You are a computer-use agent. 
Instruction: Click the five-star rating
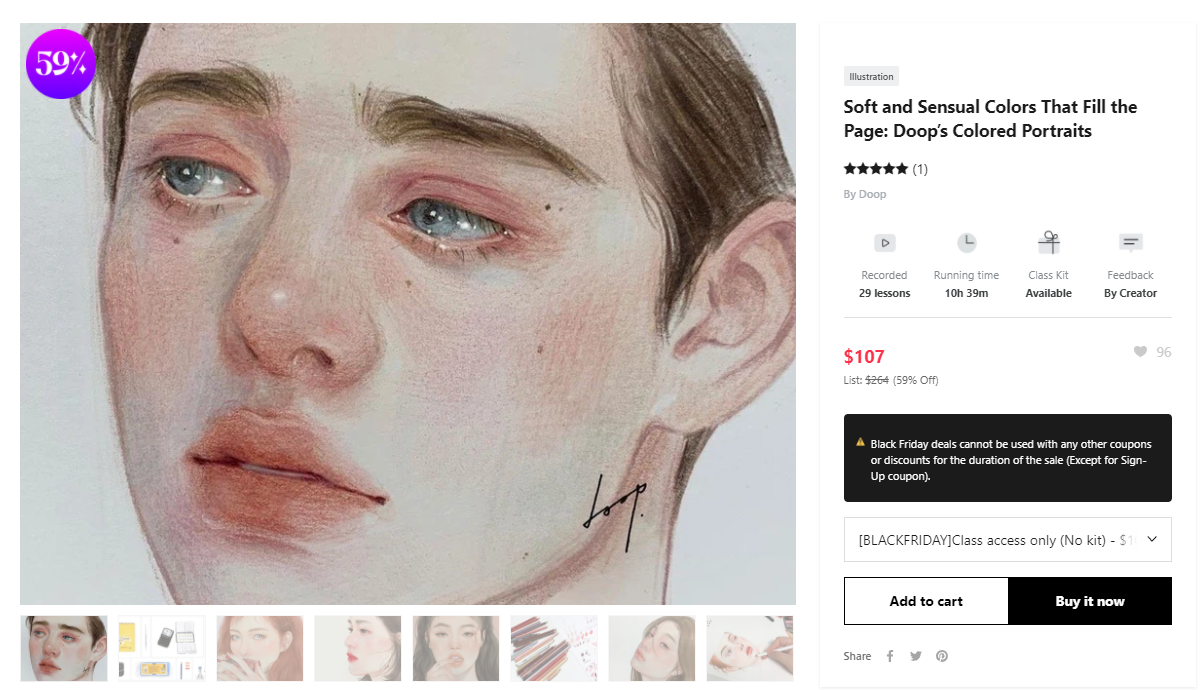[x=876, y=169]
